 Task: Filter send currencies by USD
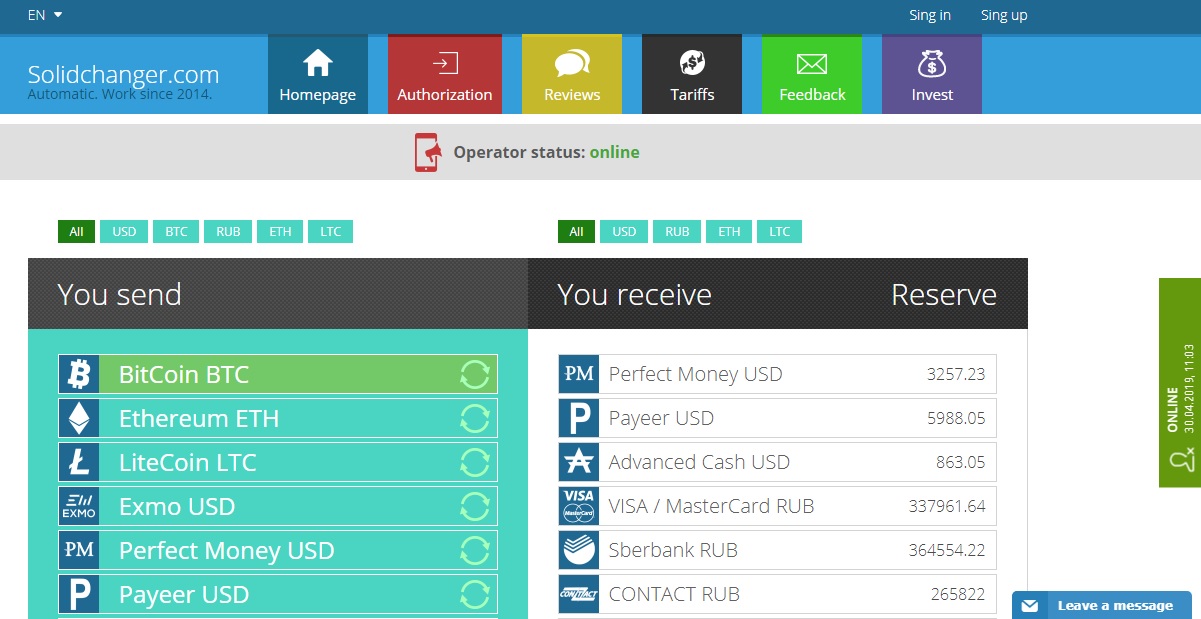124,232
